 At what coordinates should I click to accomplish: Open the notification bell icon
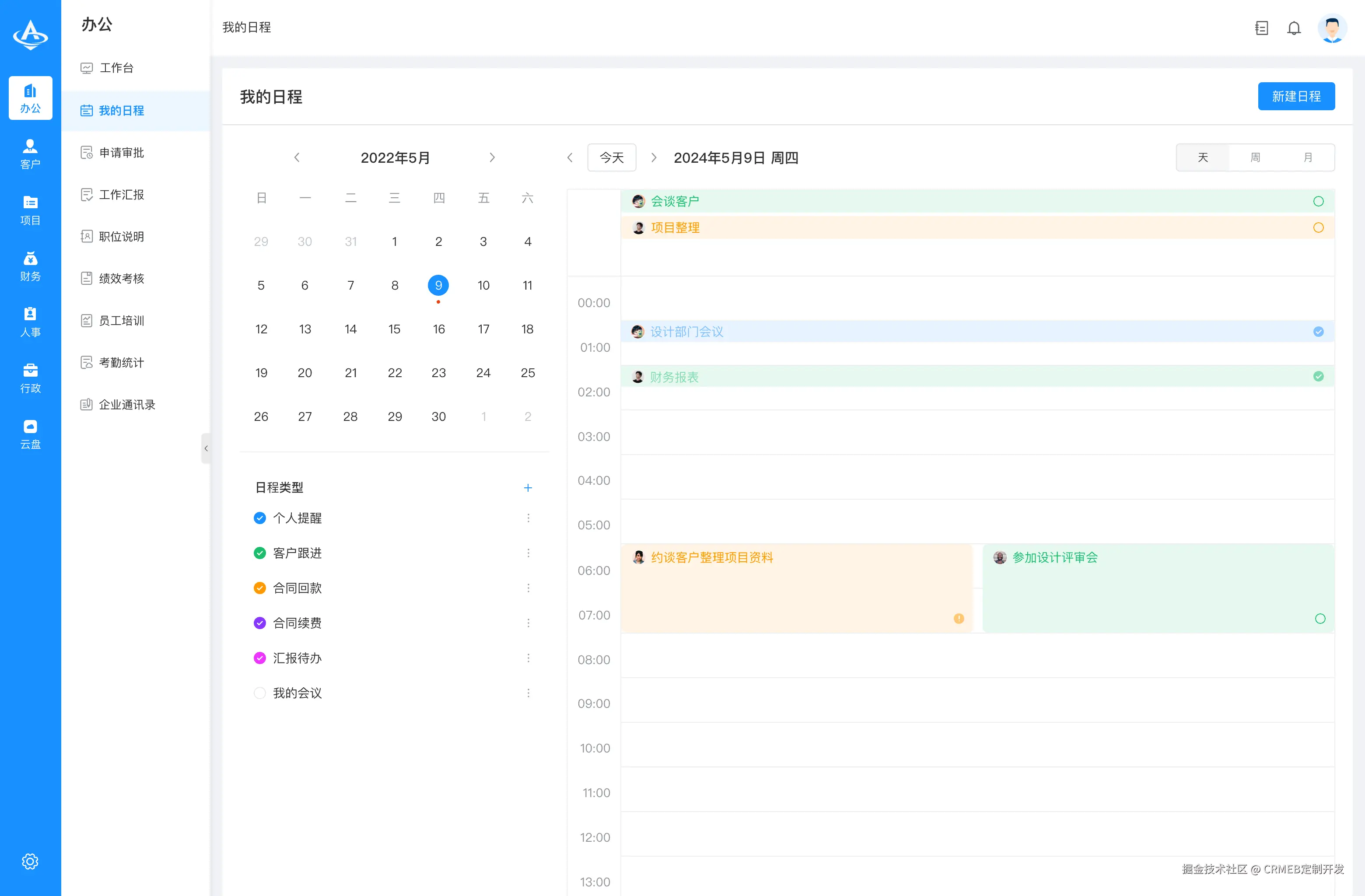tap(1295, 28)
